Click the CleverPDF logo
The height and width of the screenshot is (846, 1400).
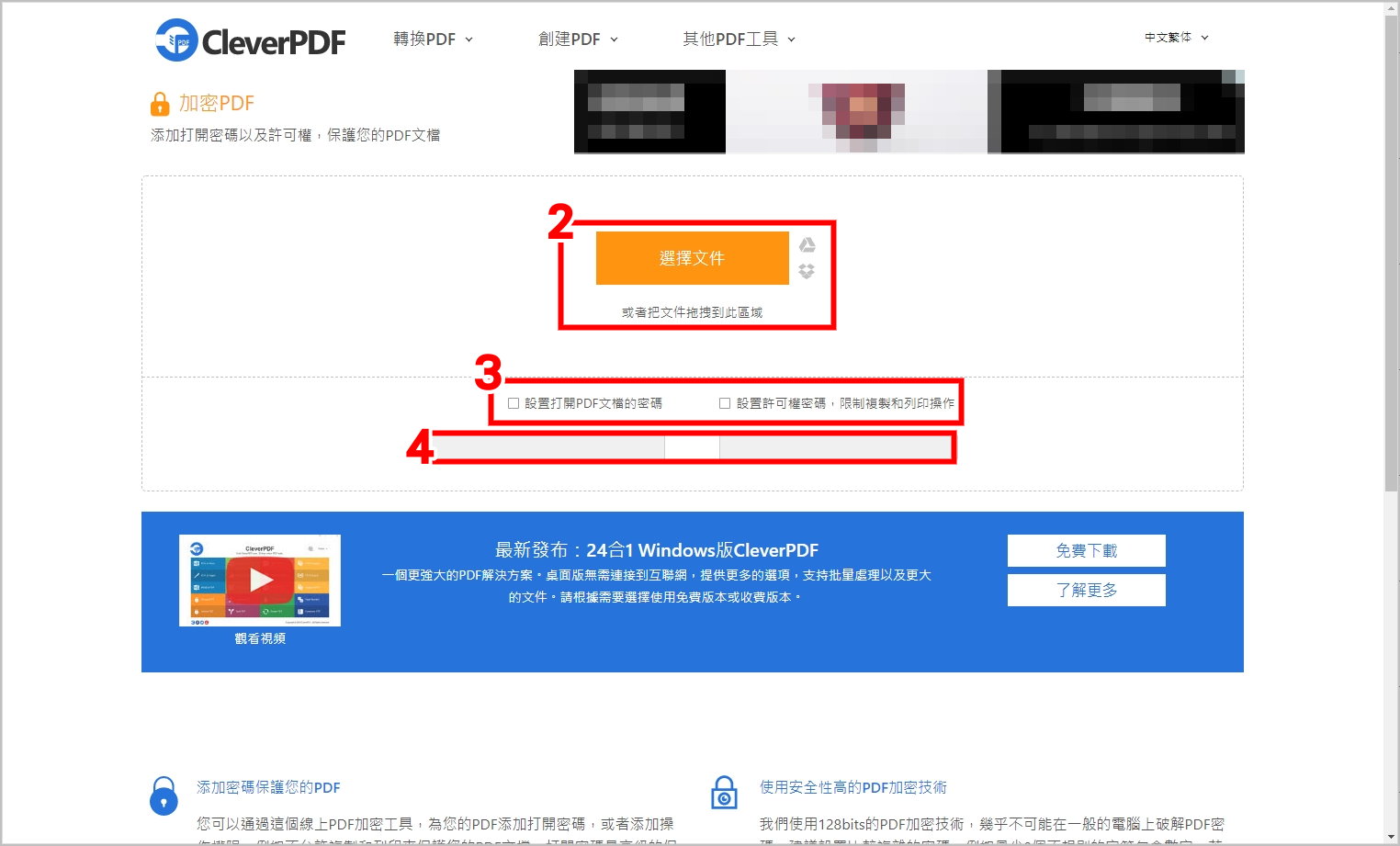(251, 40)
